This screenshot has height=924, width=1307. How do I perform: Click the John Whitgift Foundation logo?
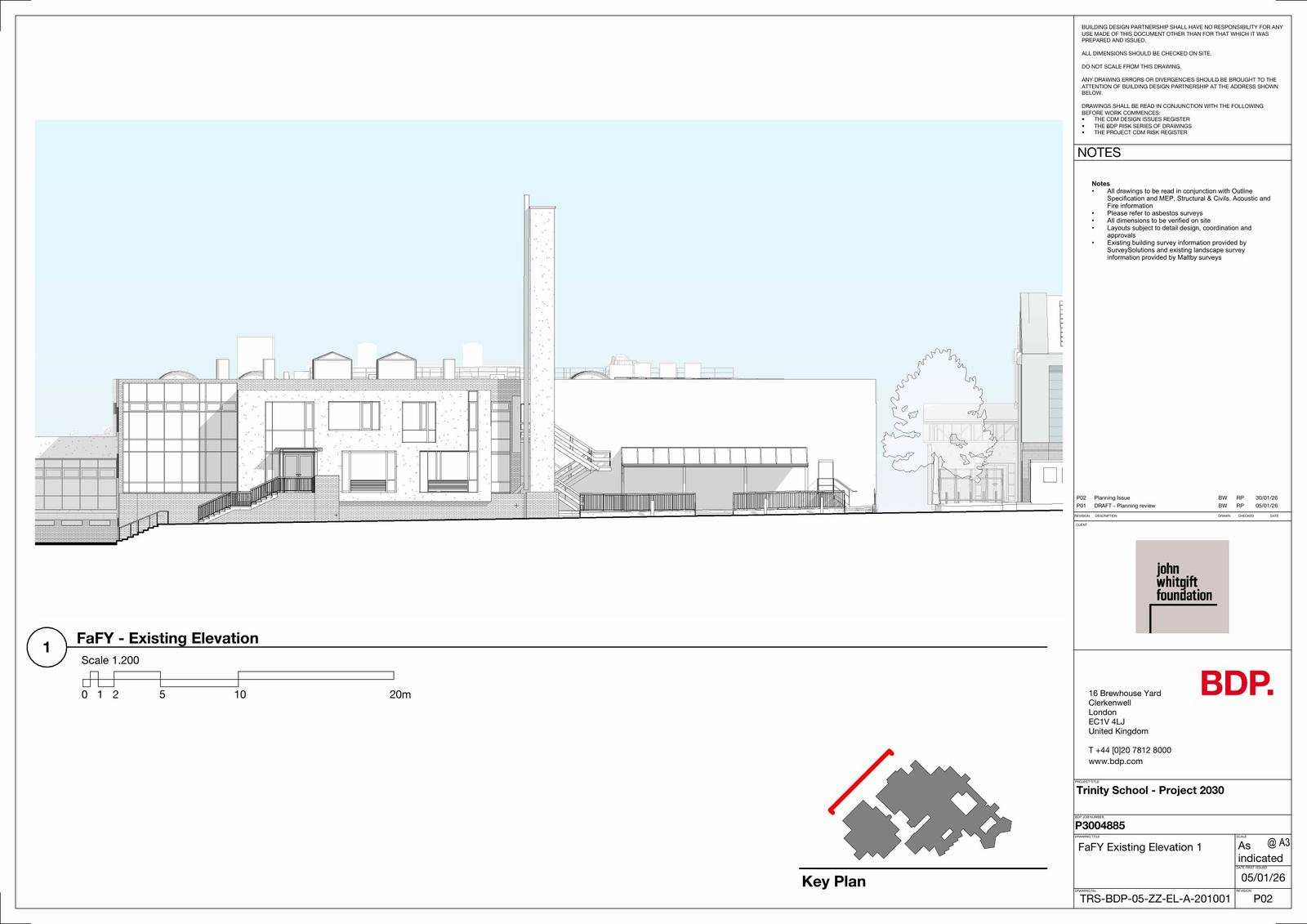tap(1182, 587)
